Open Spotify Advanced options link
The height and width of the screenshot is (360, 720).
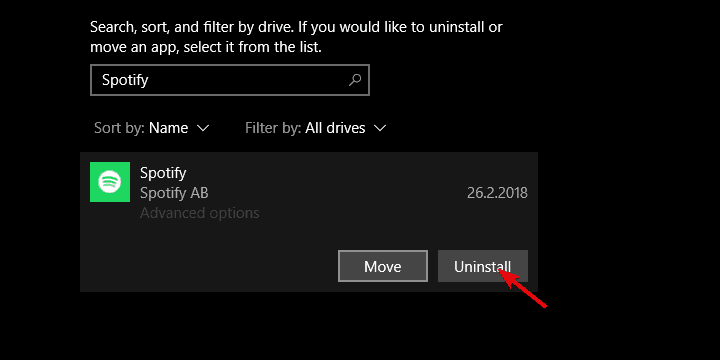pos(200,213)
